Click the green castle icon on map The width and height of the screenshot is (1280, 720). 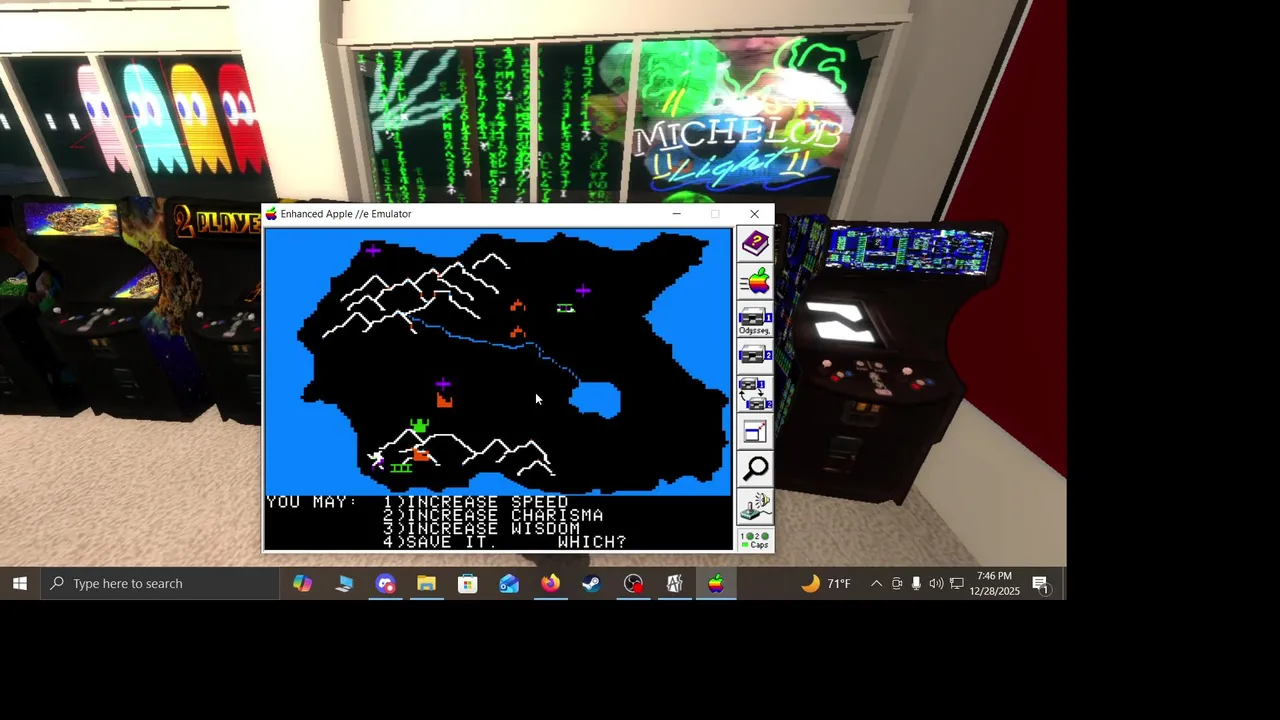(419, 427)
